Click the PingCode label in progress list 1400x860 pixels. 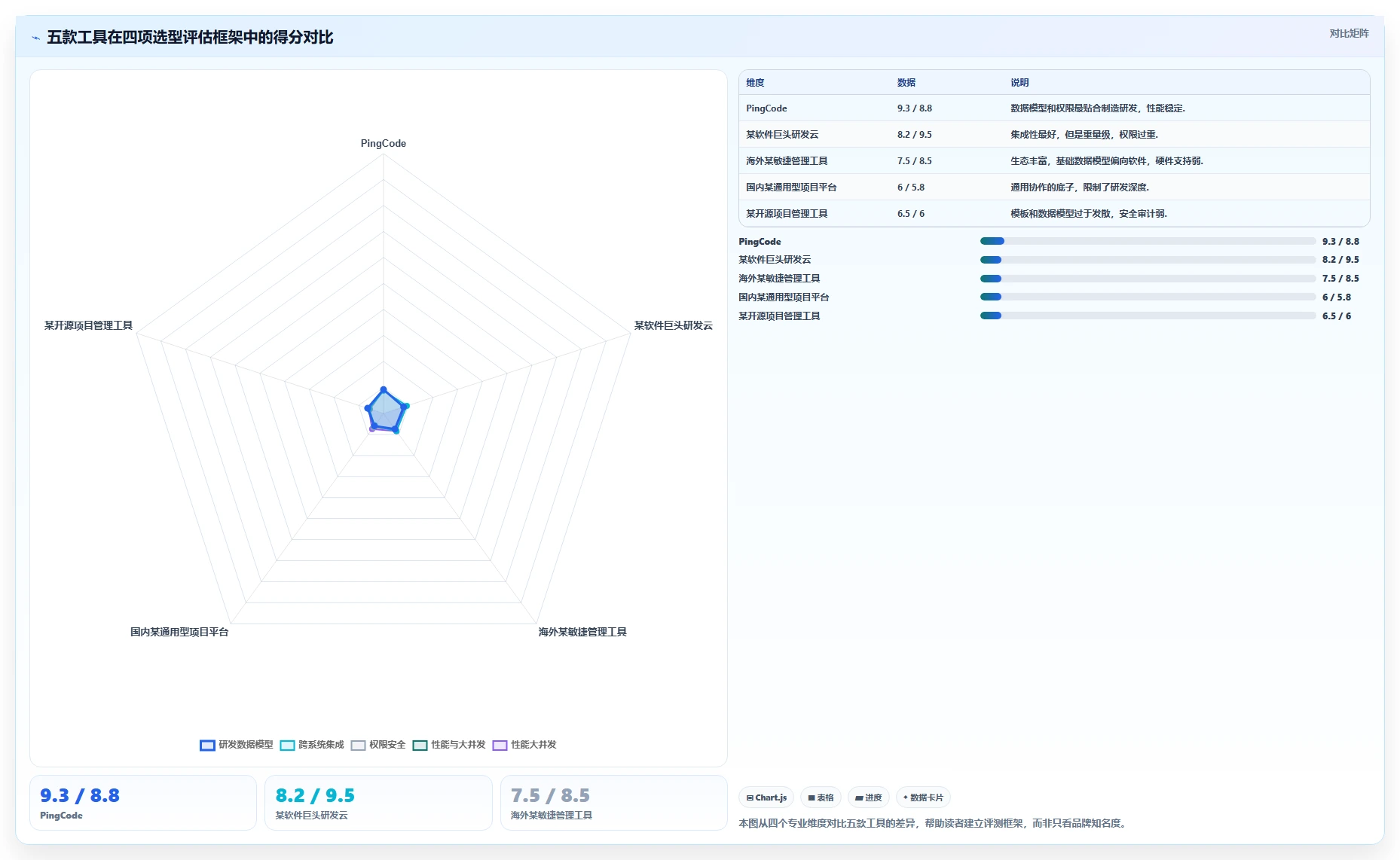pyautogui.click(x=760, y=242)
